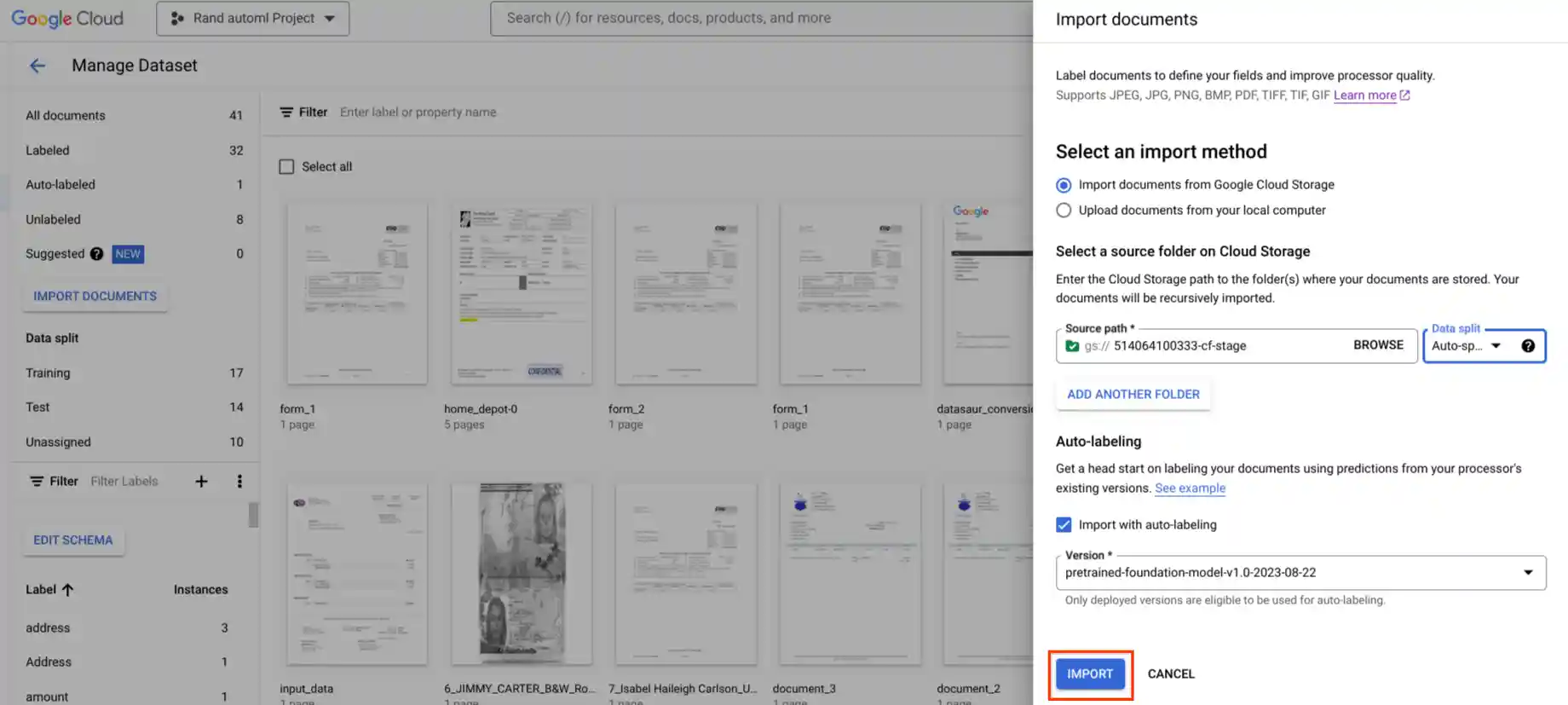The image size is (1568, 705).
Task: Uncheck Import with auto-labeling checkbox
Action: (x=1064, y=525)
